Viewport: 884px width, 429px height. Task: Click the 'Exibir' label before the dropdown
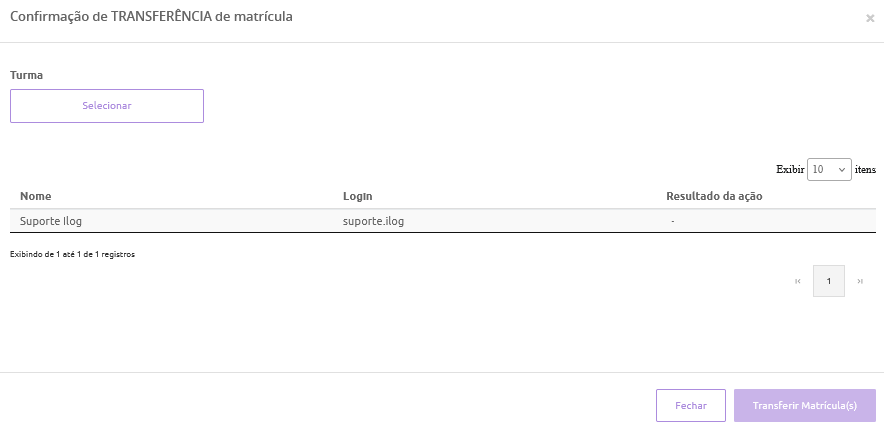tap(790, 170)
